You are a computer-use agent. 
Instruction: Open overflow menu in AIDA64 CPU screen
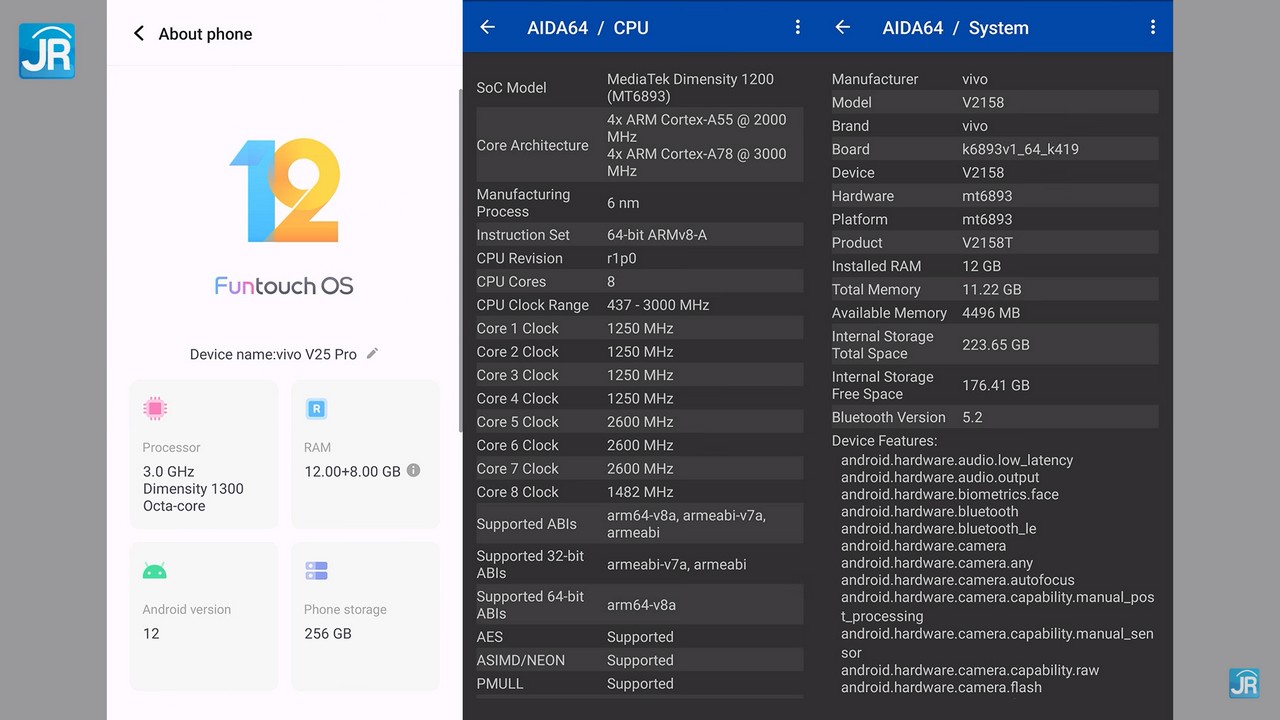pos(797,27)
